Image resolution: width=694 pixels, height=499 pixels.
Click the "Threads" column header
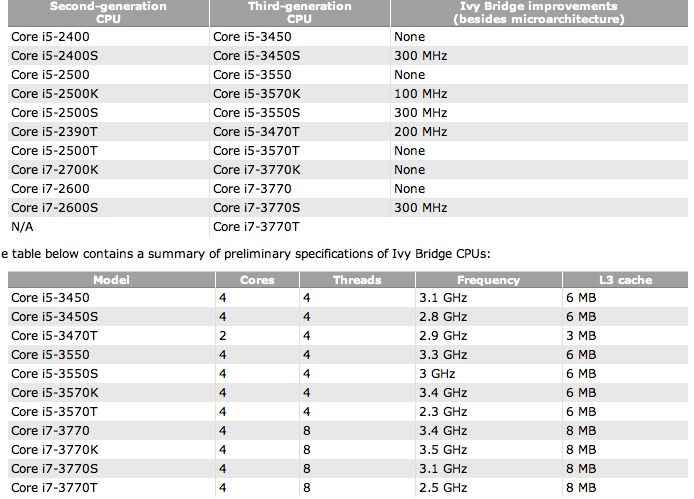(x=357, y=280)
